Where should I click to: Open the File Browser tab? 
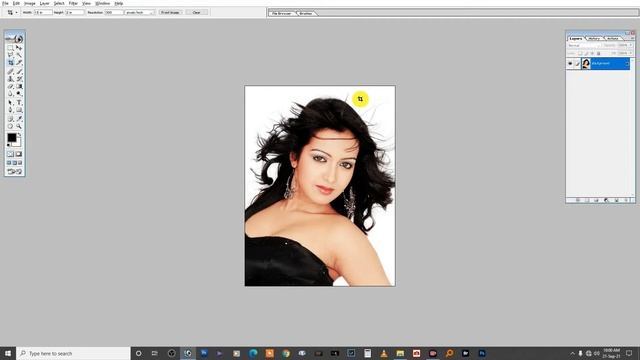[x=282, y=13]
